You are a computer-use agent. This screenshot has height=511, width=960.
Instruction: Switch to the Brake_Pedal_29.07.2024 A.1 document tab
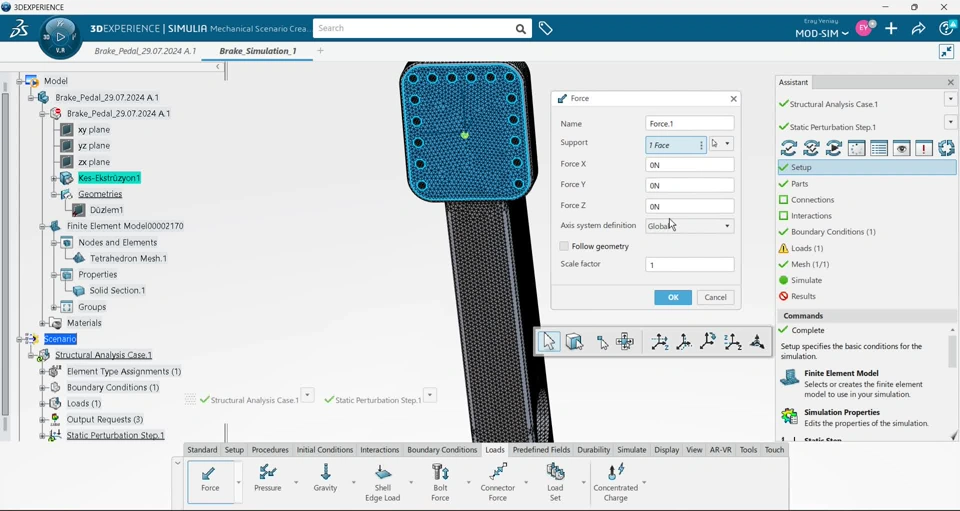click(x=145, y=51)
